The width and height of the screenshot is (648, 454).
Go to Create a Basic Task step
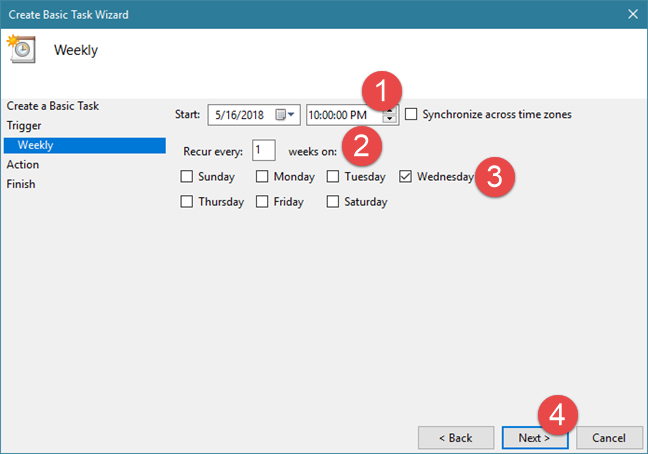(x=53, y=106)
